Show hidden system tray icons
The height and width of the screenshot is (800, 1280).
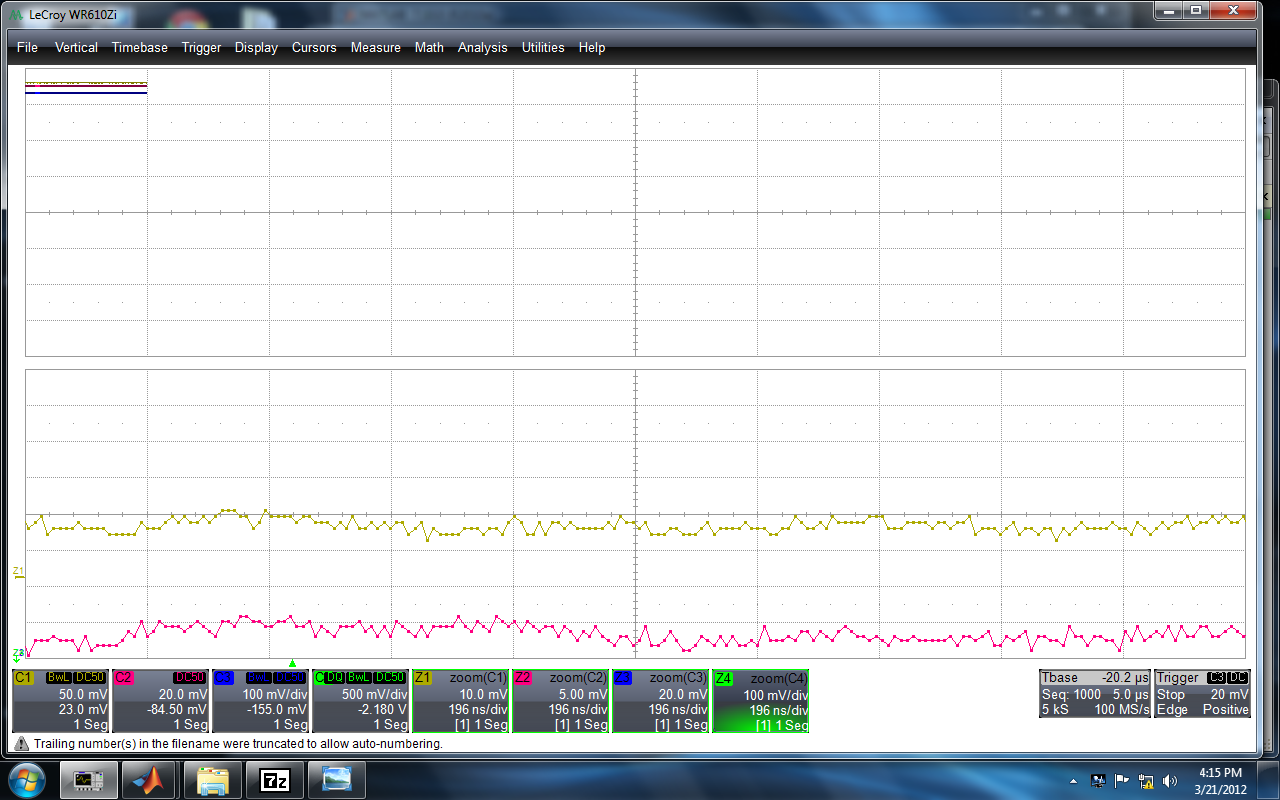pos(1074,780)
